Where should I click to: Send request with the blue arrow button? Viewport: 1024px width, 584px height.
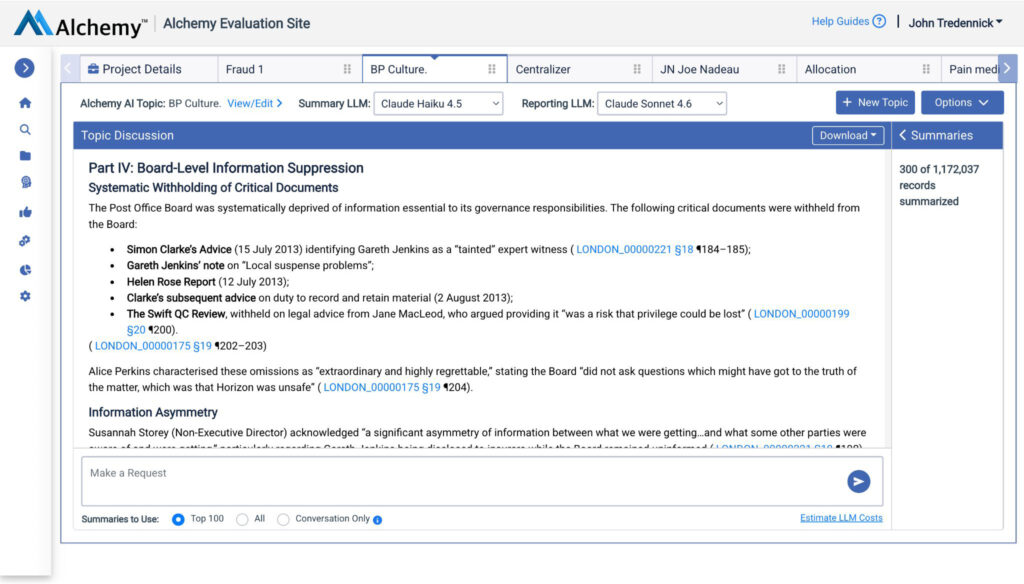[858, 482]
